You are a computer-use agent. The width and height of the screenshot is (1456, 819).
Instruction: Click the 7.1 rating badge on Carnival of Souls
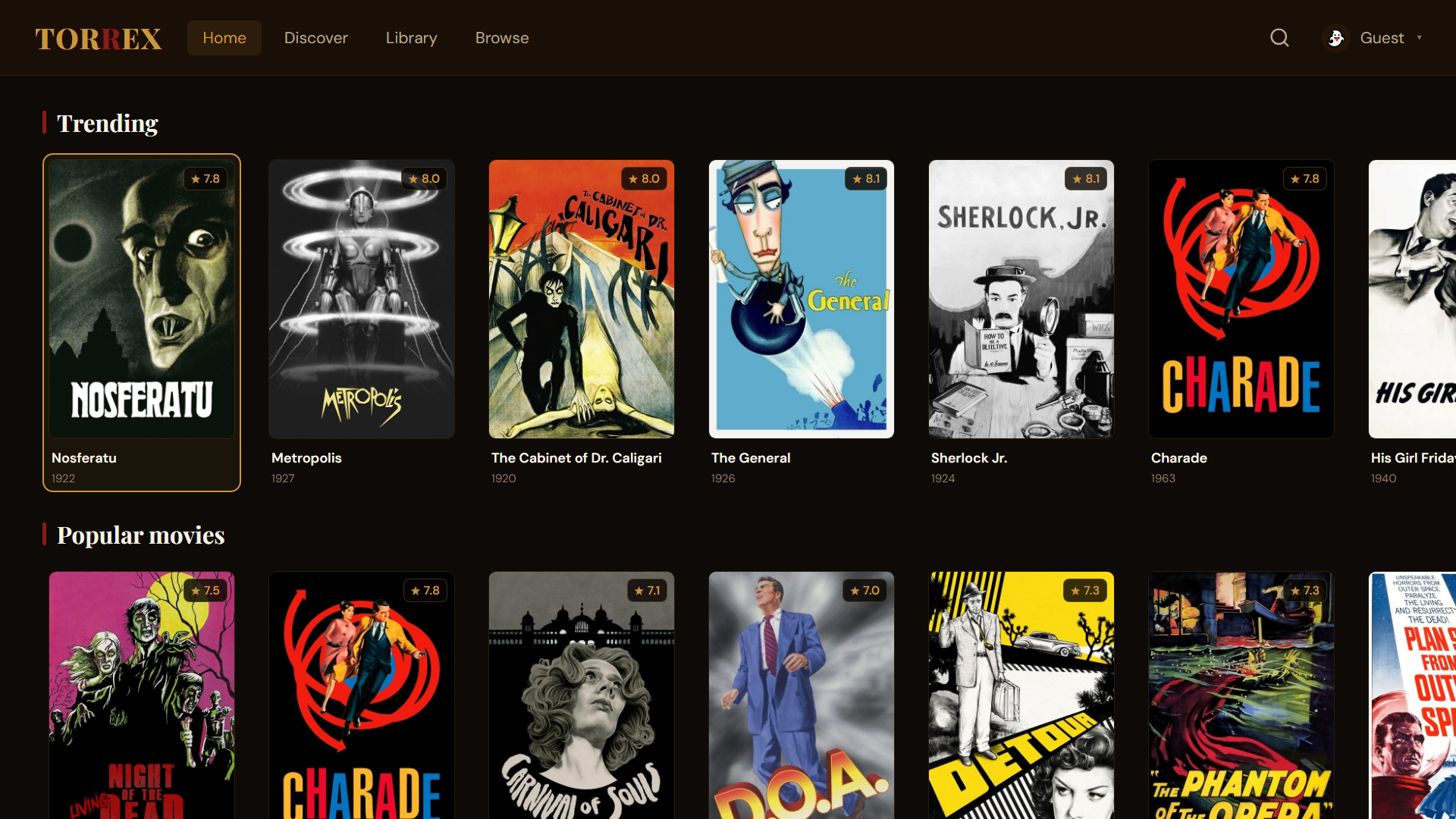pos(647,591)
